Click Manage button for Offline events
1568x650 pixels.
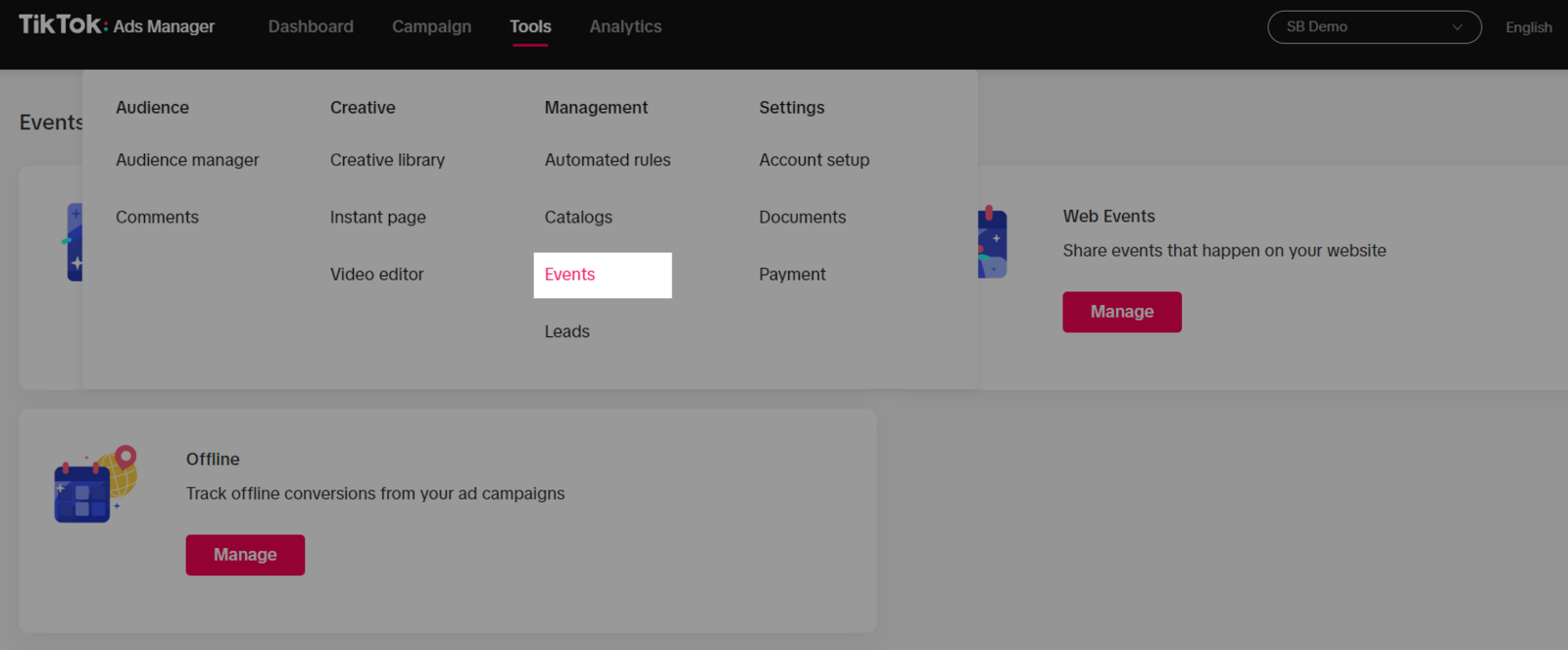click(245, 555)
